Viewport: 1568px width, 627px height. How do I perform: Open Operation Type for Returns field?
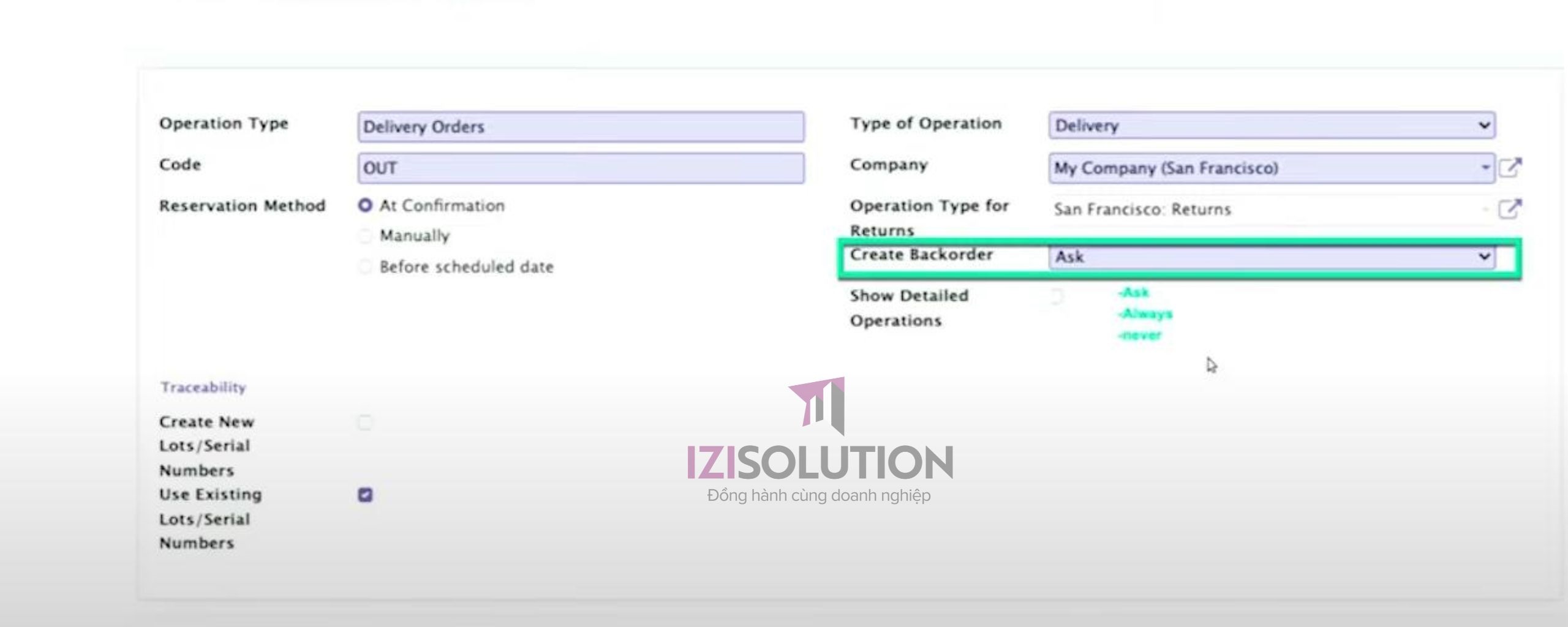[x=1265, y=209]
